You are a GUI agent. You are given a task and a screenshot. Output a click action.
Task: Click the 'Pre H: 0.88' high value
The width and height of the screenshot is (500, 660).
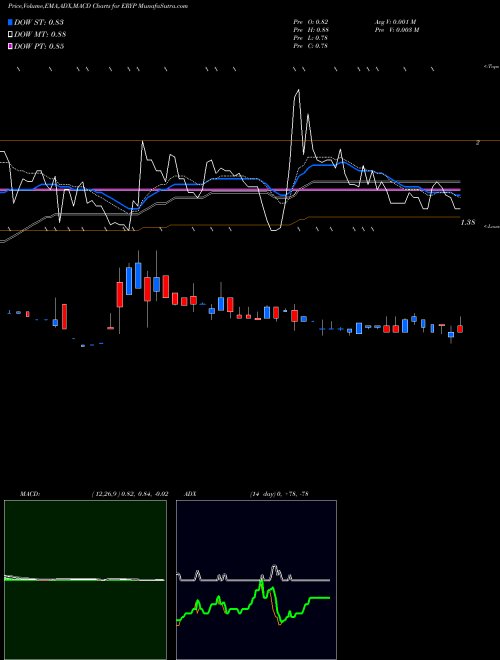(x=311, y=30)
